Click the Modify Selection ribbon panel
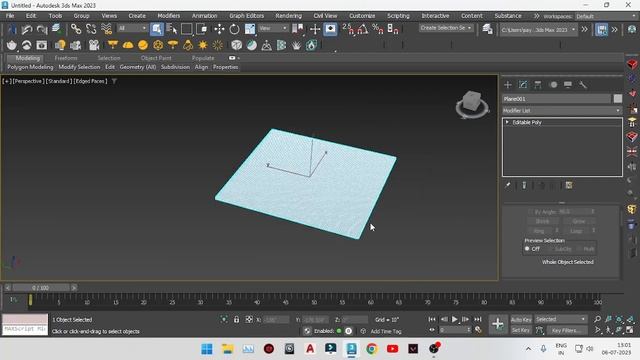This screenshot has width=640, height=360. [79, 67]
